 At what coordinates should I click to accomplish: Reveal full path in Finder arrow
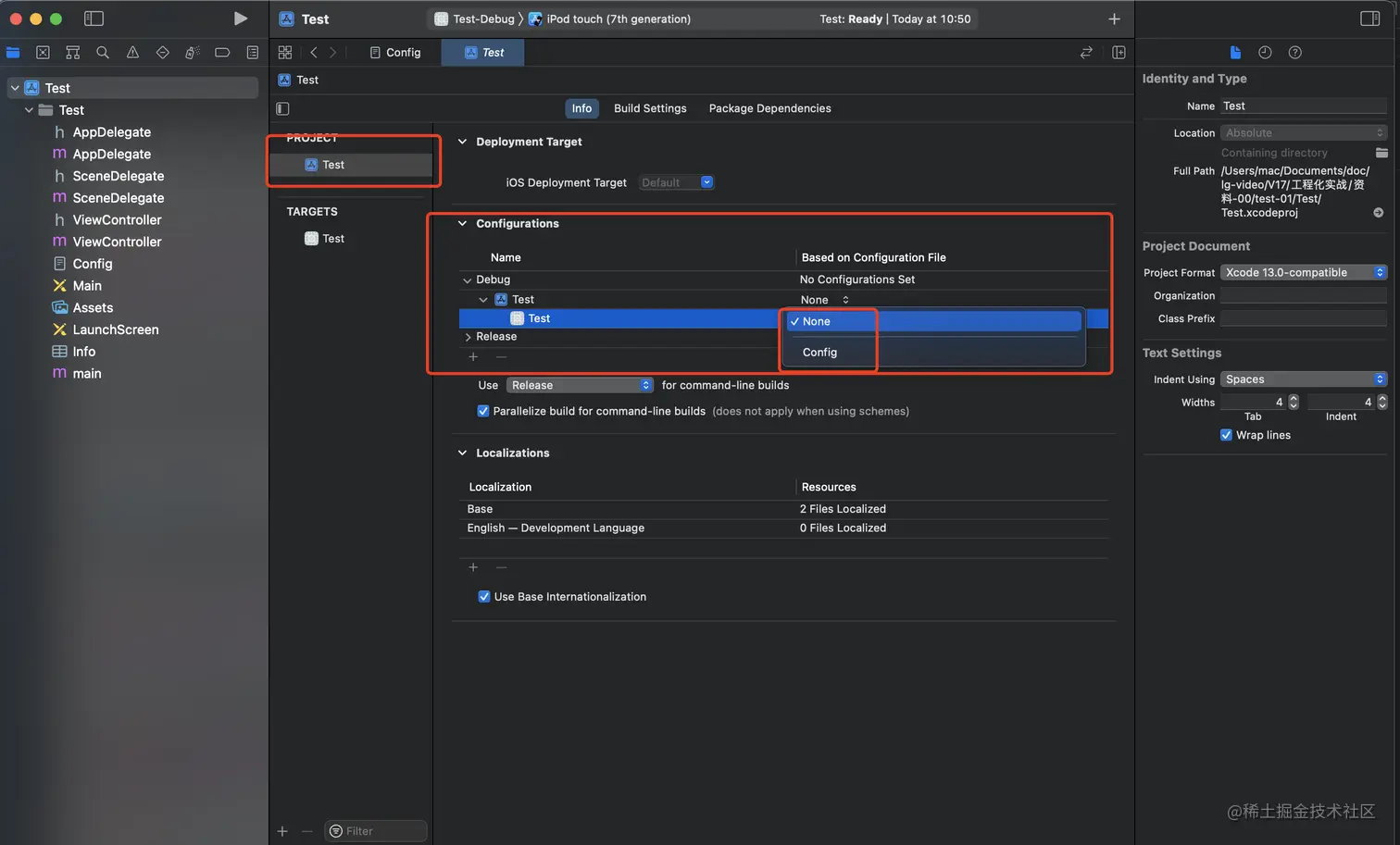click(x=1379, y=213)
